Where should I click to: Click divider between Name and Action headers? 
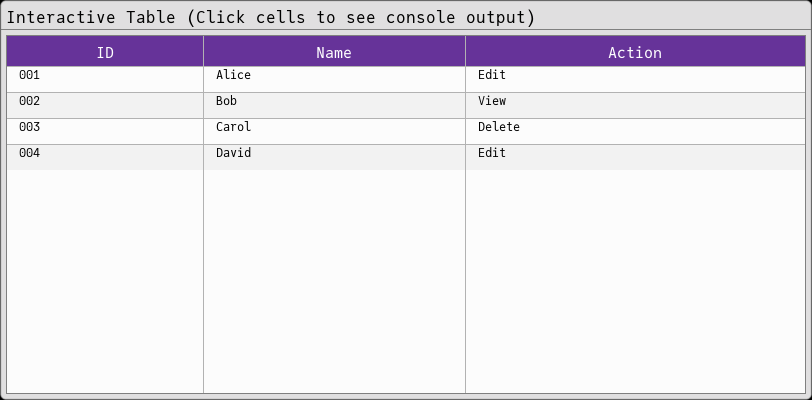(x=465, y=52)
